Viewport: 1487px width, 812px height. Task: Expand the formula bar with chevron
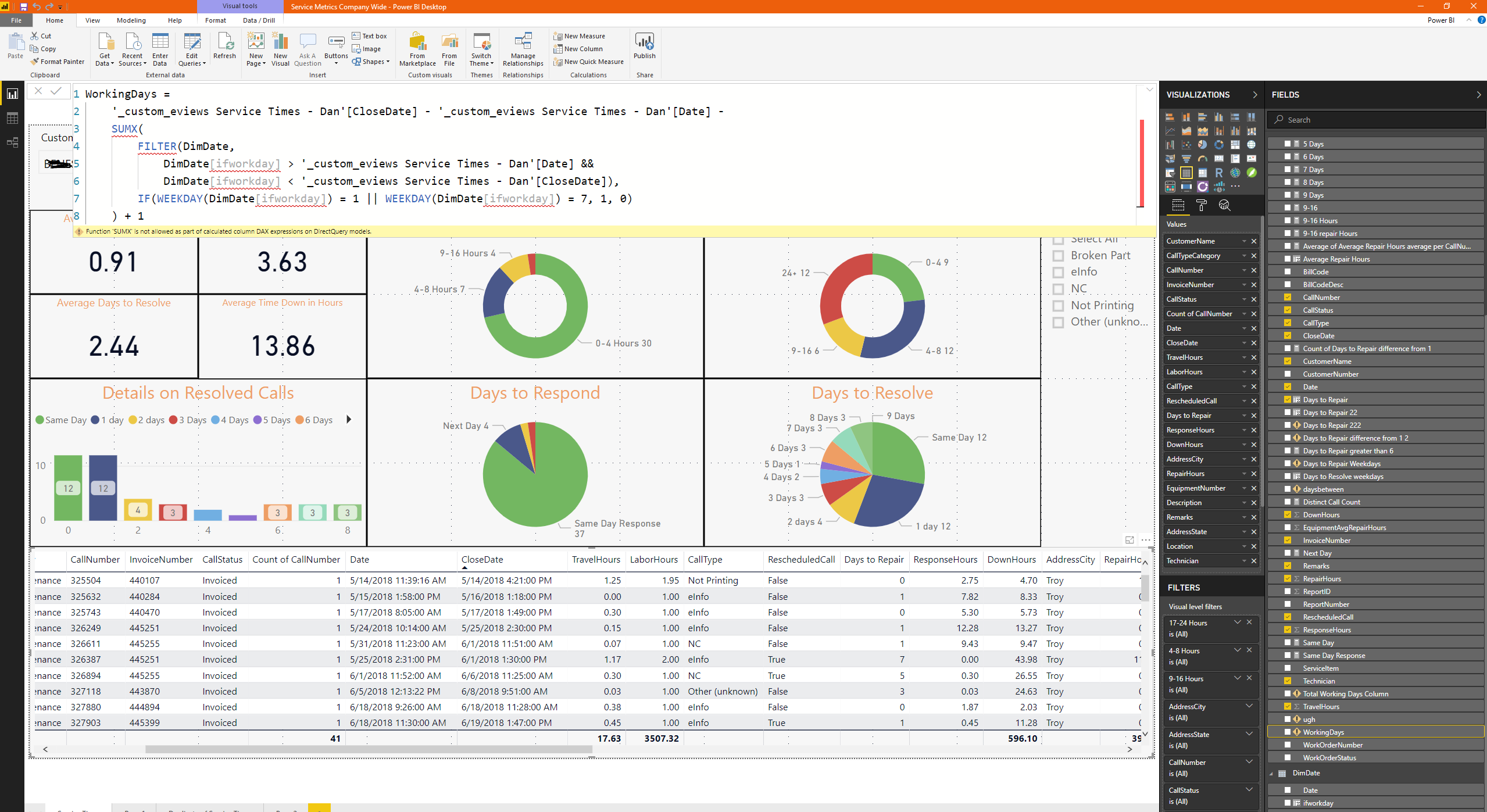pyautogui.click(x=1149, y=90)
